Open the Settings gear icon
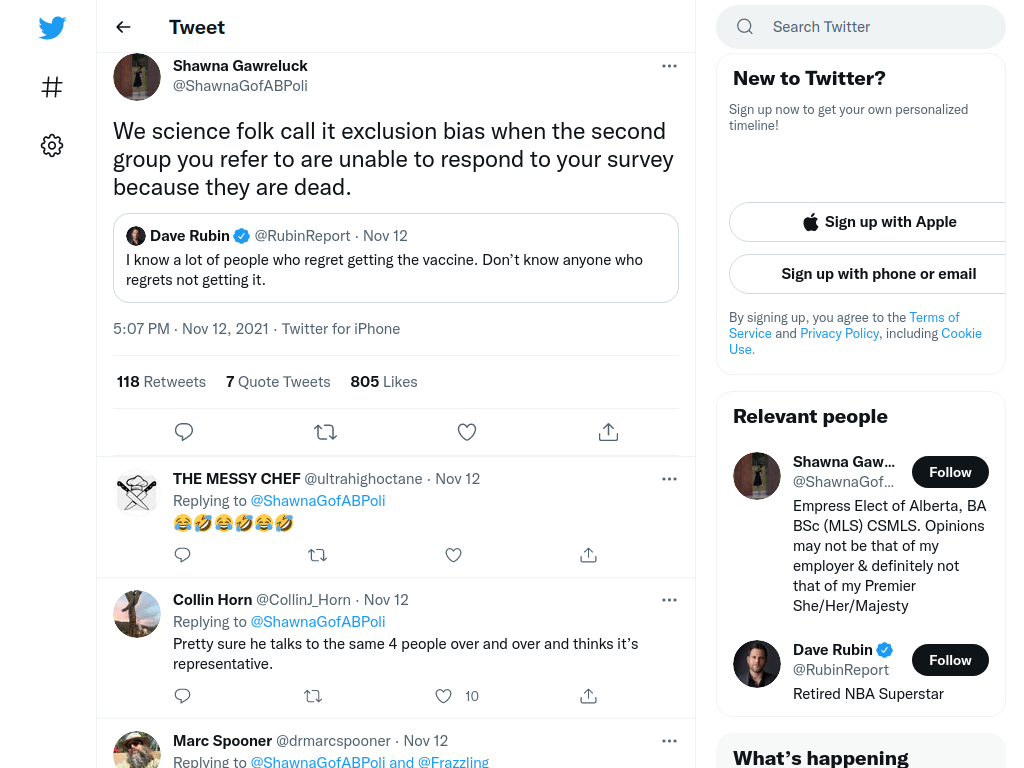This screenshot has height=768, width=1024. click(x=52, y=146)
